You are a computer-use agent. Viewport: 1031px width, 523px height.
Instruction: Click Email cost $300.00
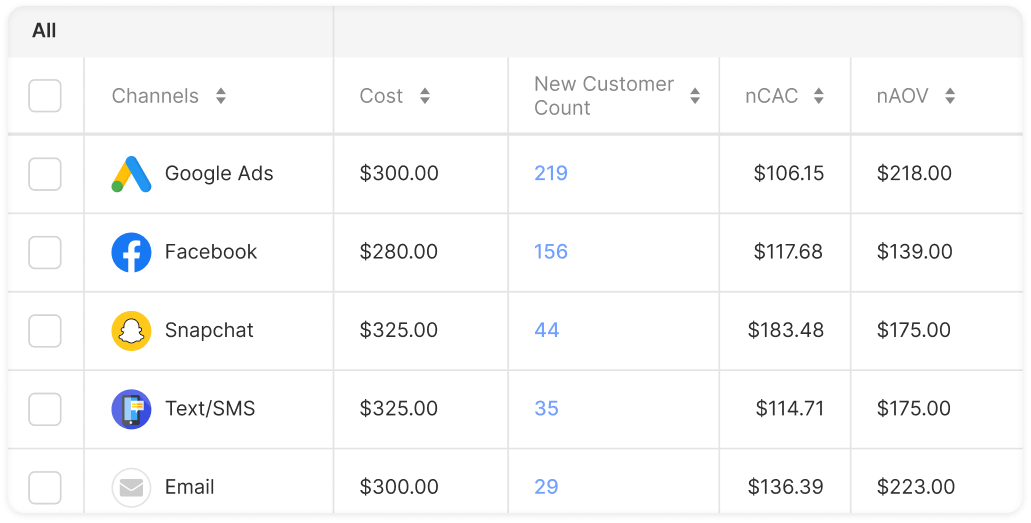tap(399, 486)
